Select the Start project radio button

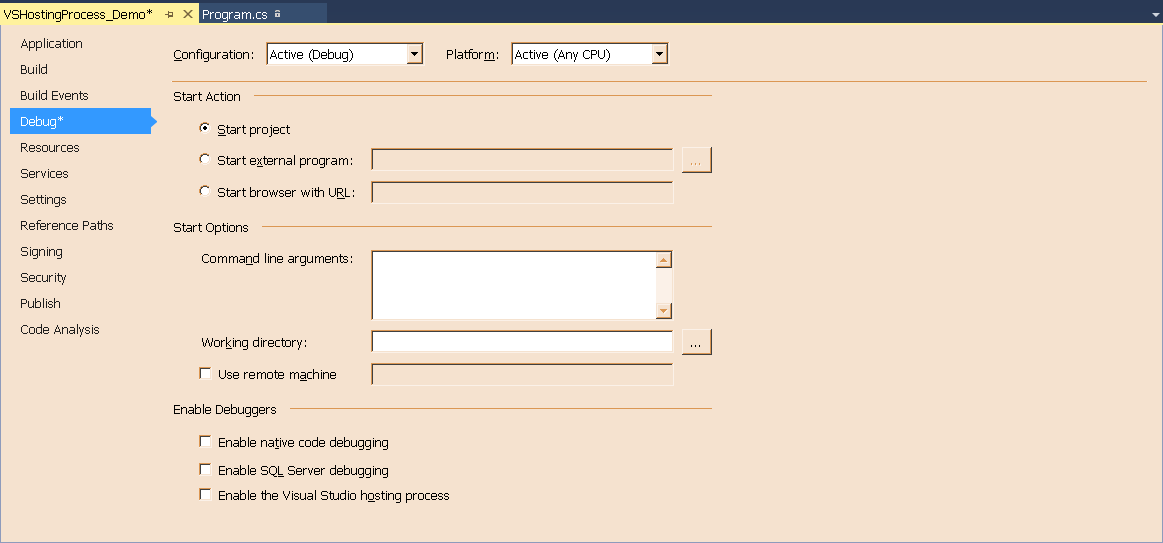205,128
